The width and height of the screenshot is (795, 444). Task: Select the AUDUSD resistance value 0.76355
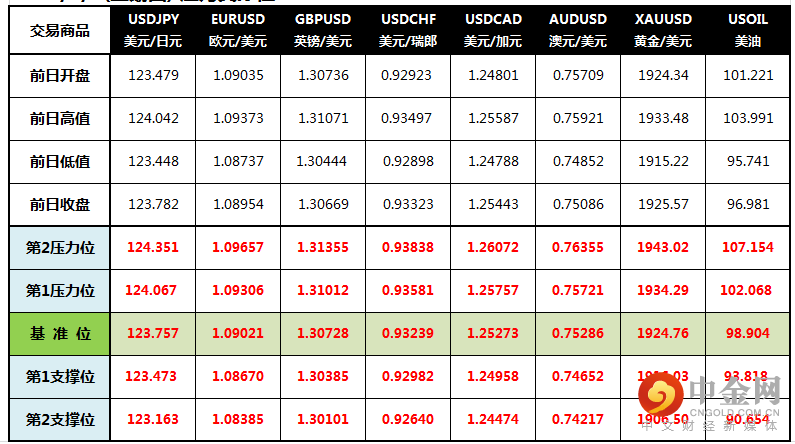[578, 247]
